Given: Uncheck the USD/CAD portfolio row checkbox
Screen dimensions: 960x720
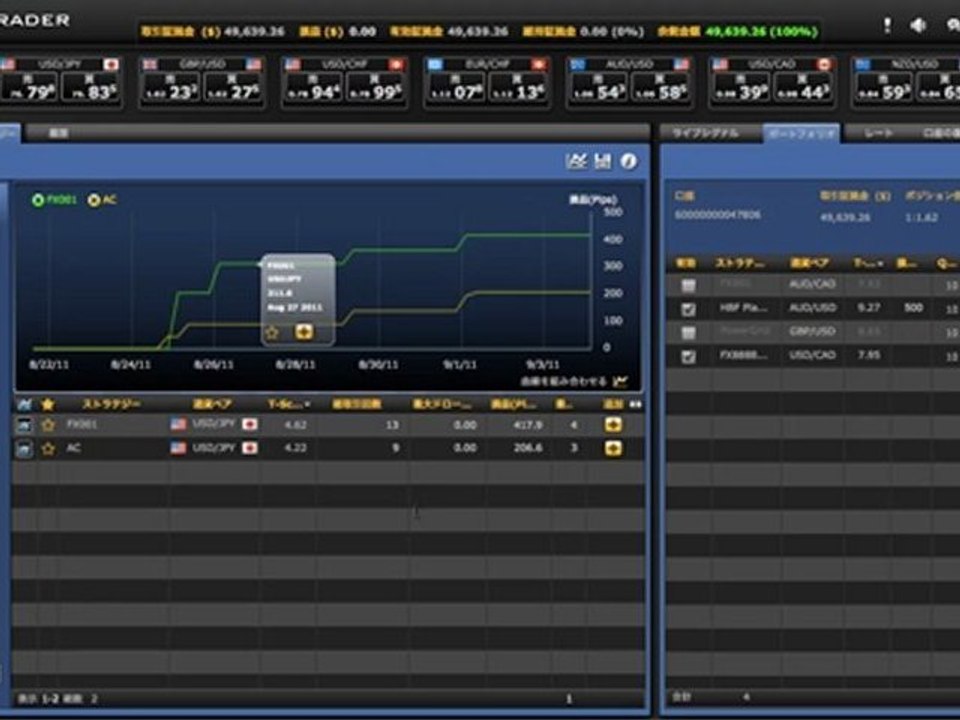Looking at the screenshot, I should [688, 356].
